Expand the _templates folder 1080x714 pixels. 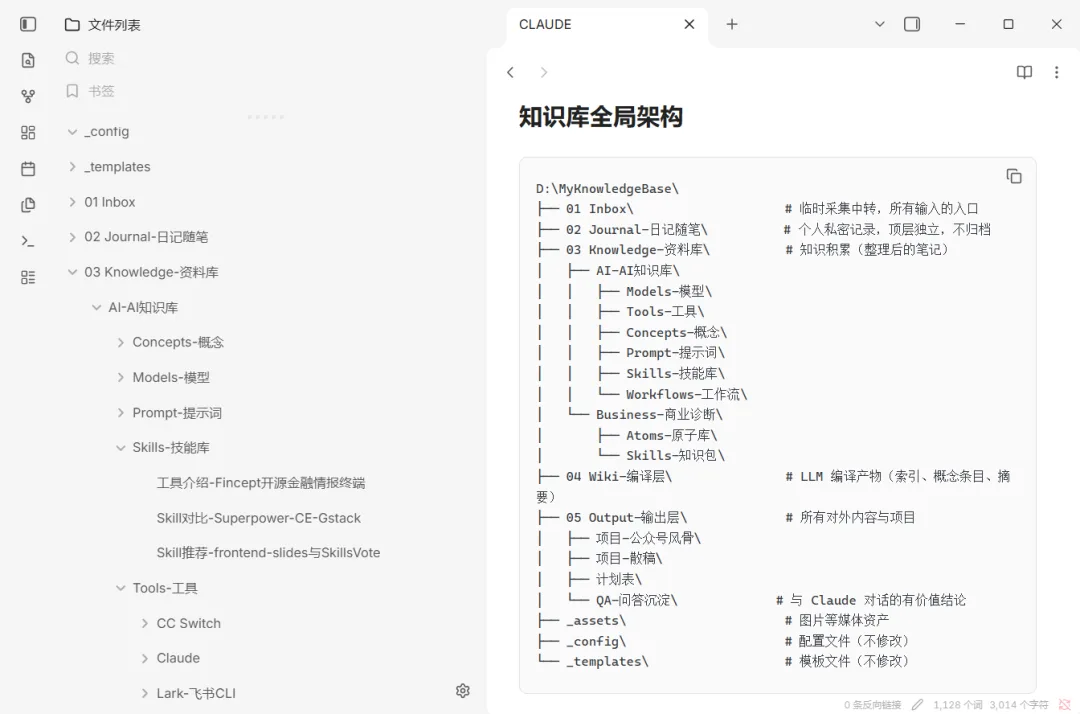point(72,167)
